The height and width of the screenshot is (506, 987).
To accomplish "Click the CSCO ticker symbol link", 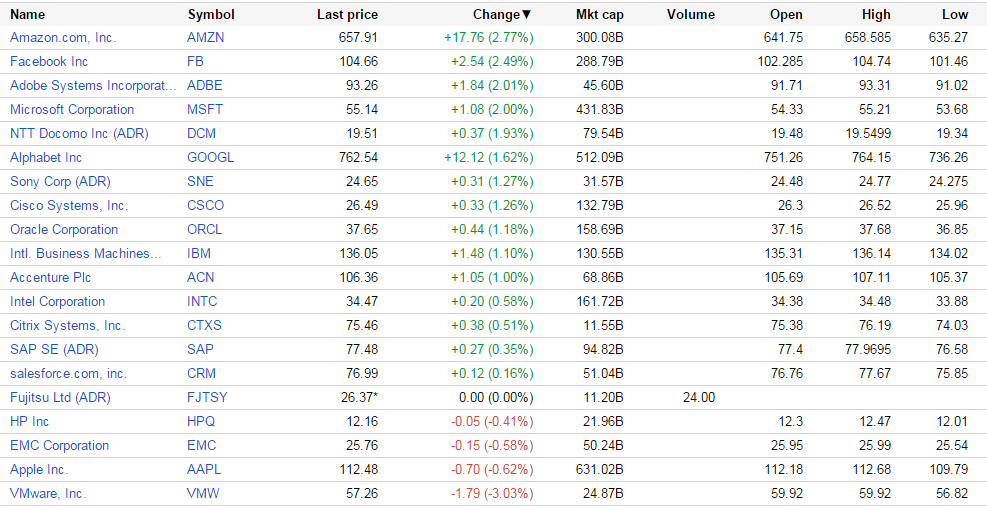I will (205, 205).
